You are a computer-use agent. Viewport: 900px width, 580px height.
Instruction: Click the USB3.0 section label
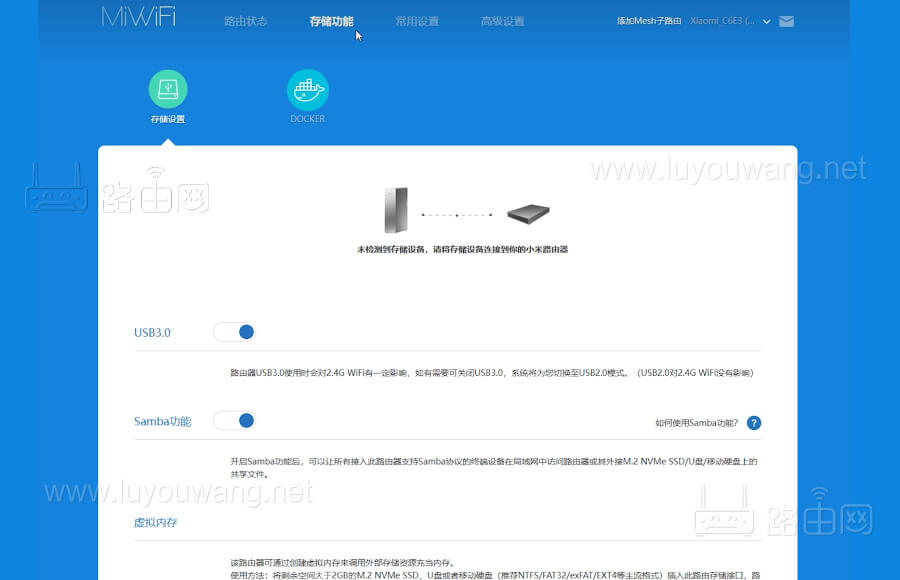tap(152, 331)
